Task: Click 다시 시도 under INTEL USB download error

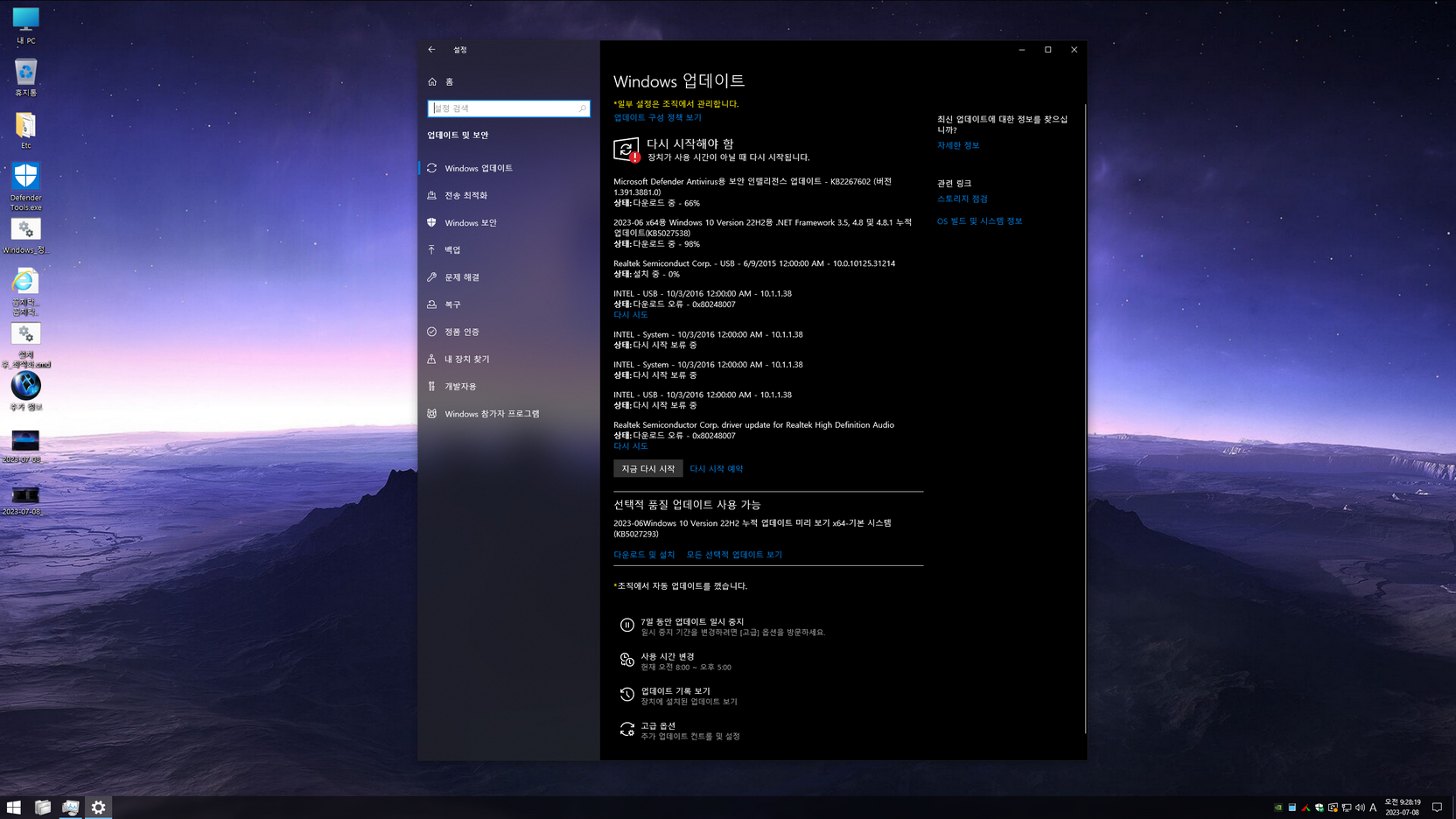Action: (x=631, y=315)
